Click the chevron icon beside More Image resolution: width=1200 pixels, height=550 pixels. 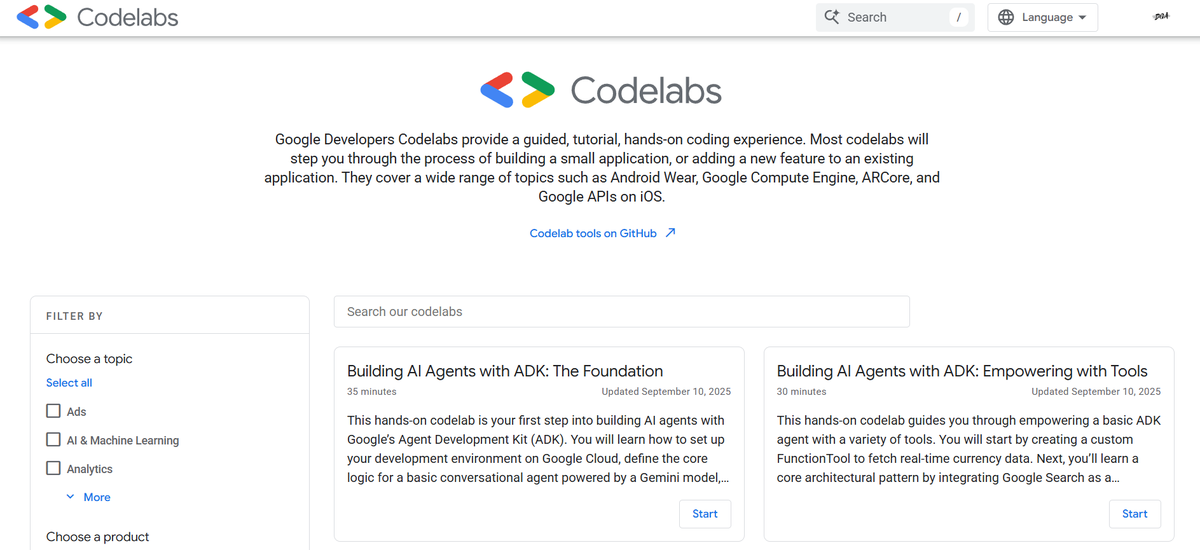[x=70, y=497]
